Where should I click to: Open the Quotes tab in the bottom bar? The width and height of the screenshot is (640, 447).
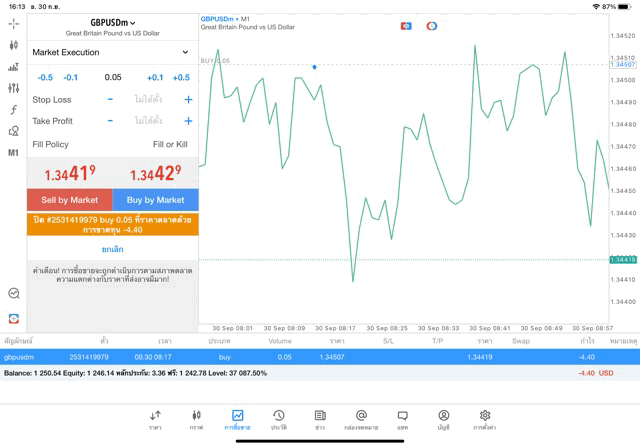[x=155, y=419]
